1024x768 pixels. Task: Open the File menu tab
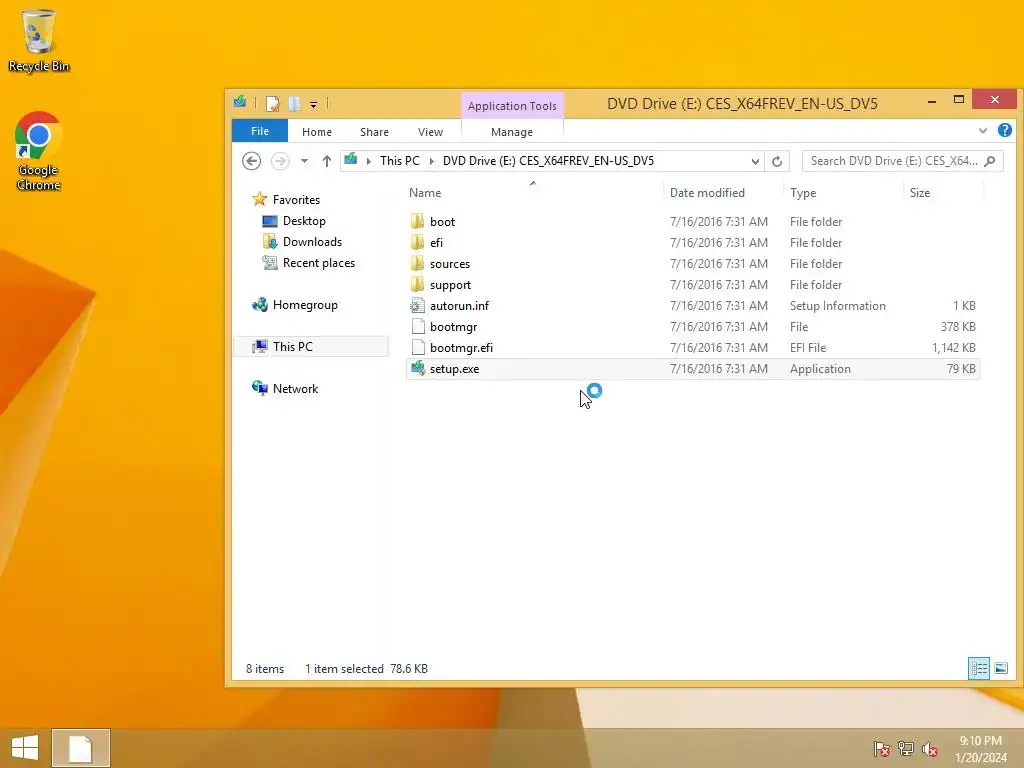(x=260, y=131)
